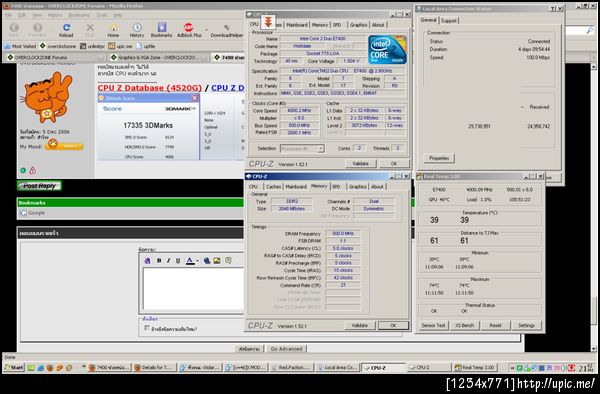The height and width of the screenshot is (394, 600).
Task: Switch to the Graphics & VGA Zone tab
Action: click(157, 57)
